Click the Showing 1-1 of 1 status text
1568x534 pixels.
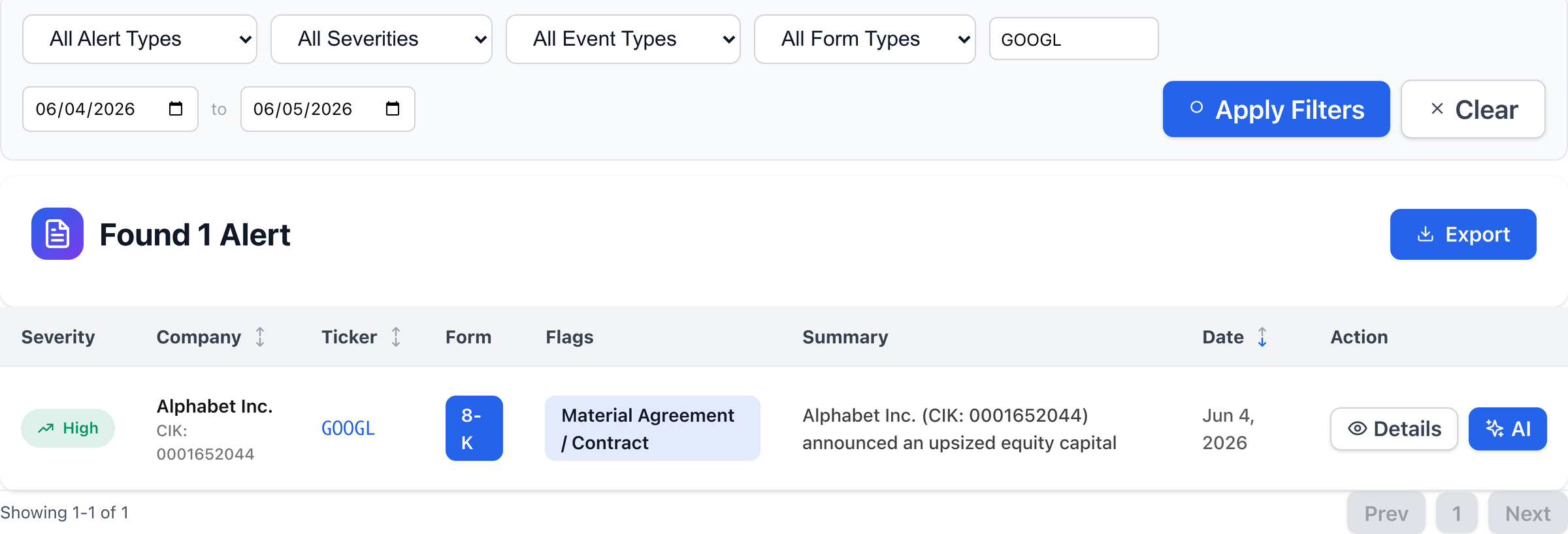[x=65, y=512]
